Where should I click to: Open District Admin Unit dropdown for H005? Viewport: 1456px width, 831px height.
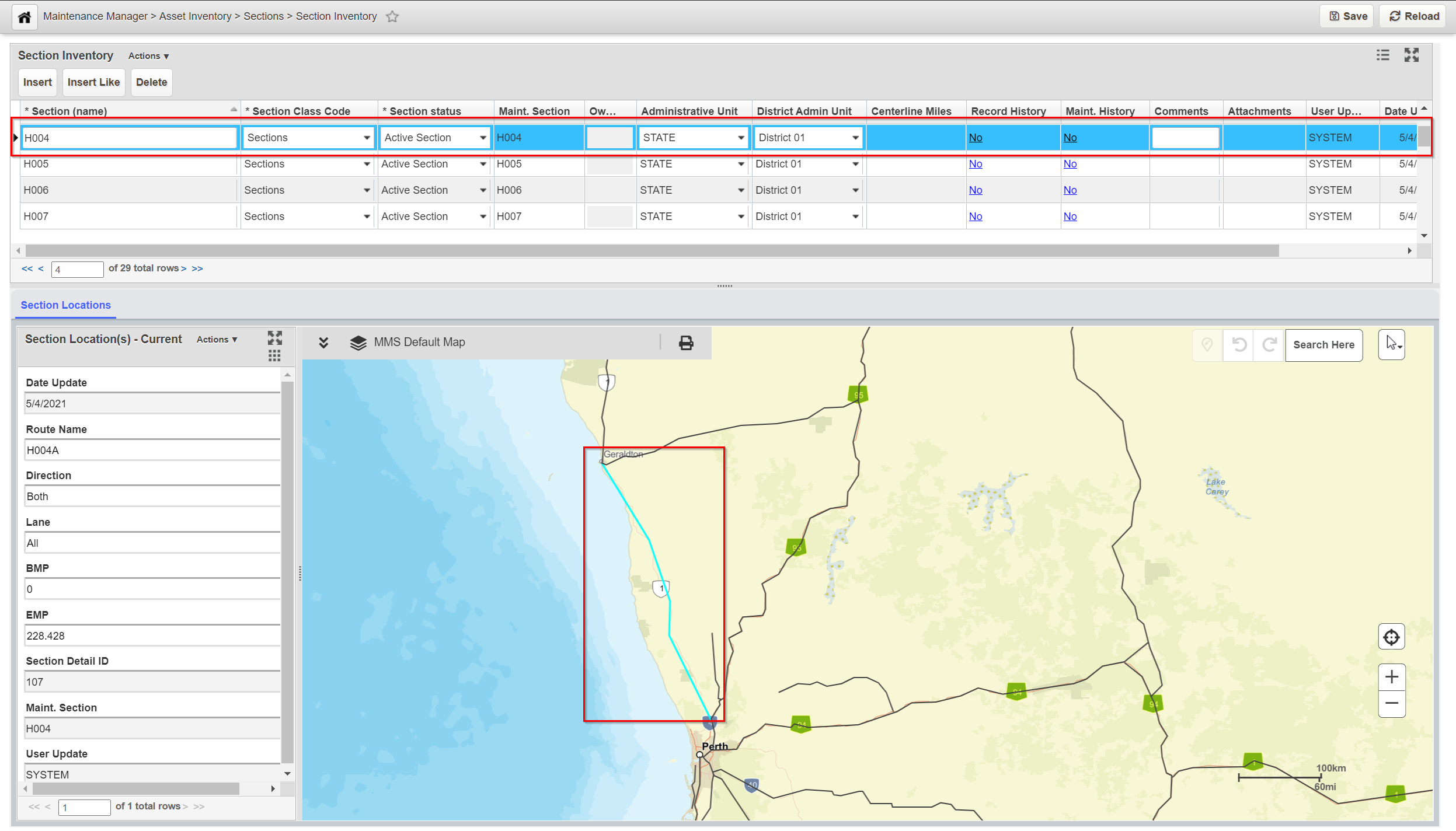point(855,165)
